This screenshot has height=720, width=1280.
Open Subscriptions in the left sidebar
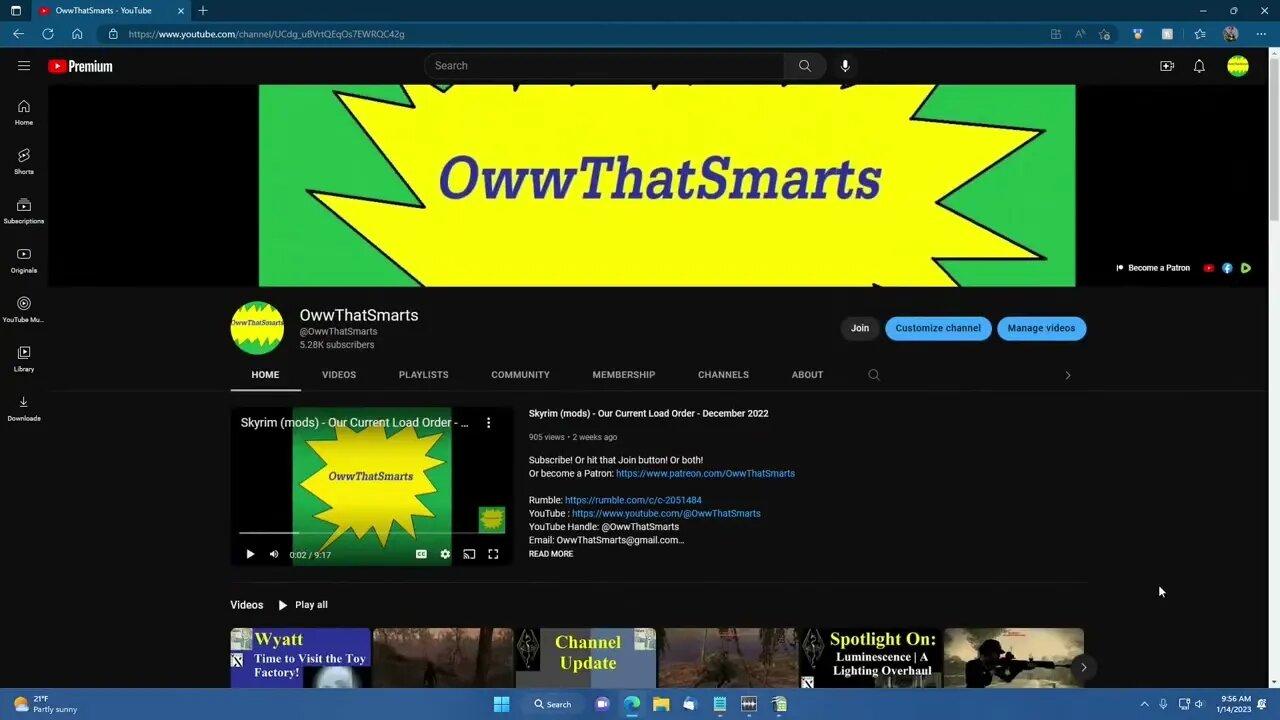[x=24, y=211]
